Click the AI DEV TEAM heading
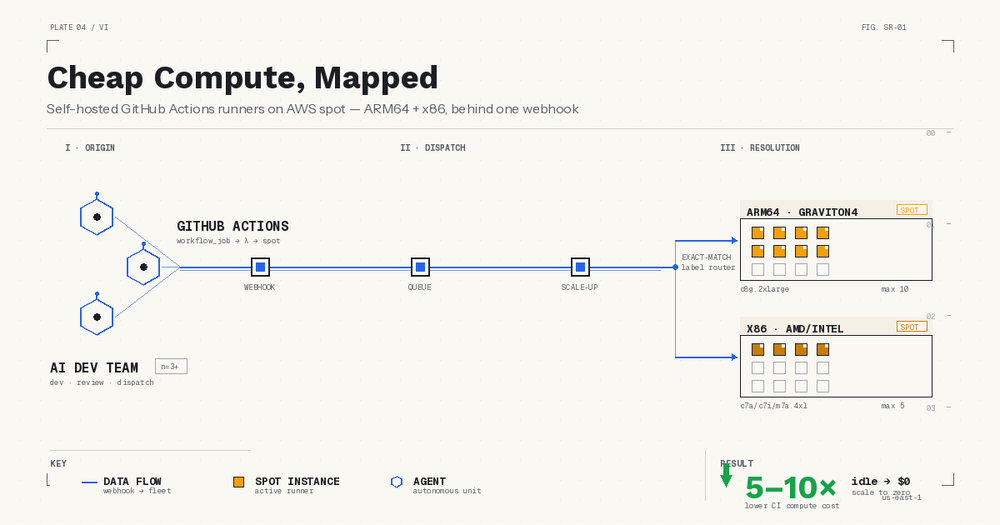 click(x=94, y=367)
